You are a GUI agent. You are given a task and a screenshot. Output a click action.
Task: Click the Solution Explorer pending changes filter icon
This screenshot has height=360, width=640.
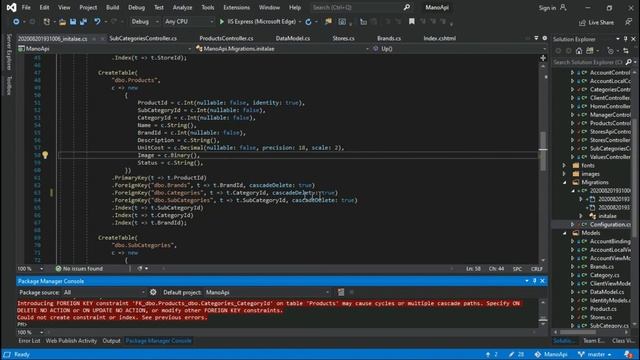tap(610, 51)
